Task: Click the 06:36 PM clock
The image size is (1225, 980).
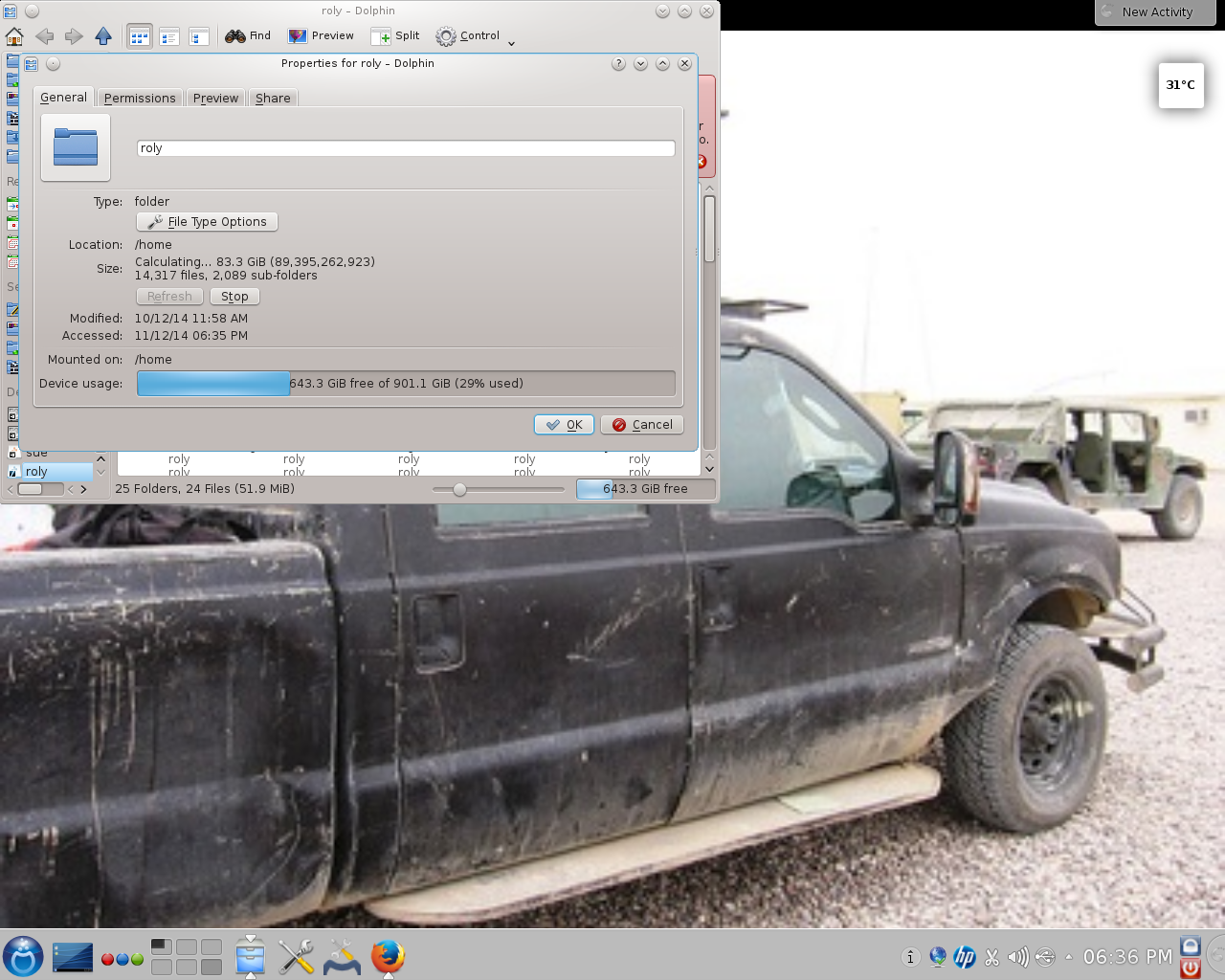Action: 1128,957
